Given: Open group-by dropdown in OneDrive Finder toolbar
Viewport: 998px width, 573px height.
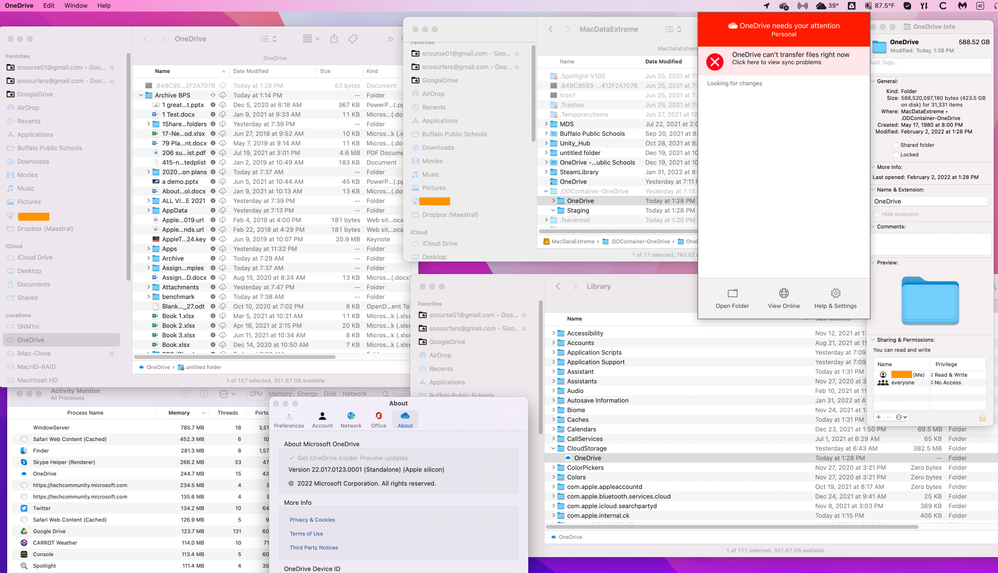Looking at the screenshot, I should tap(311, 39).
